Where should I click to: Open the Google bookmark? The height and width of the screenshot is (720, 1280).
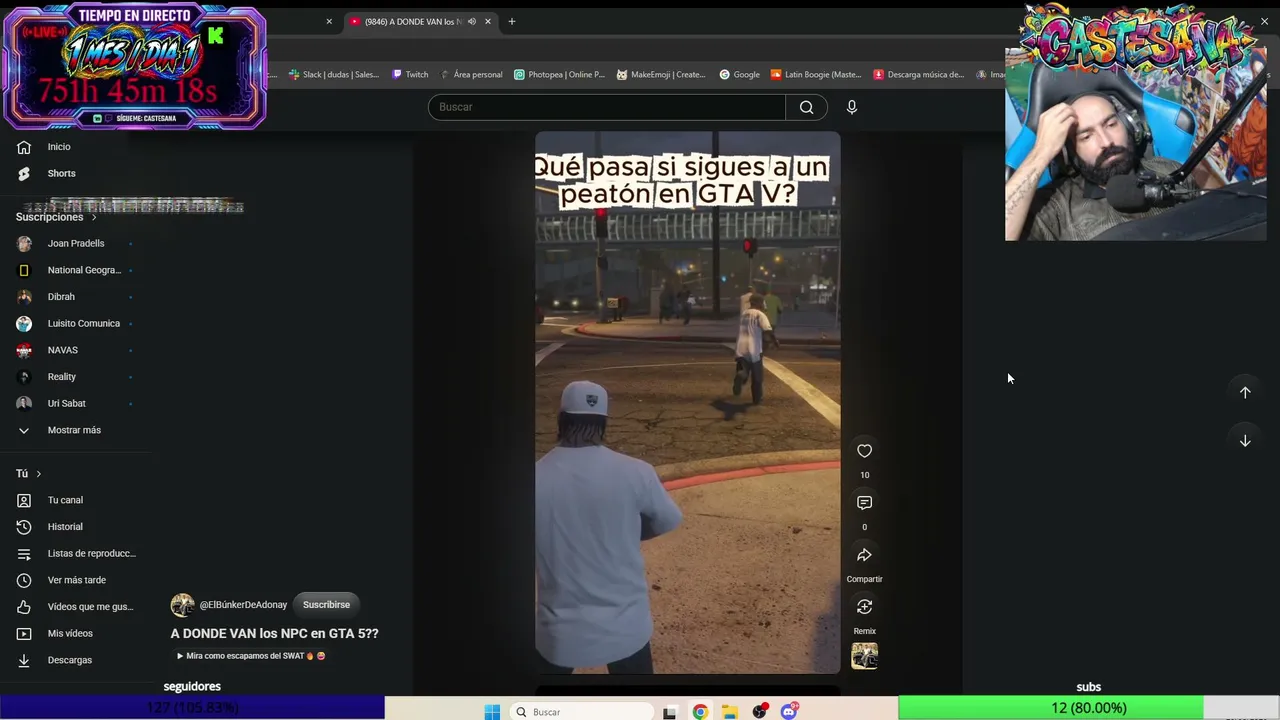[740, 74]
